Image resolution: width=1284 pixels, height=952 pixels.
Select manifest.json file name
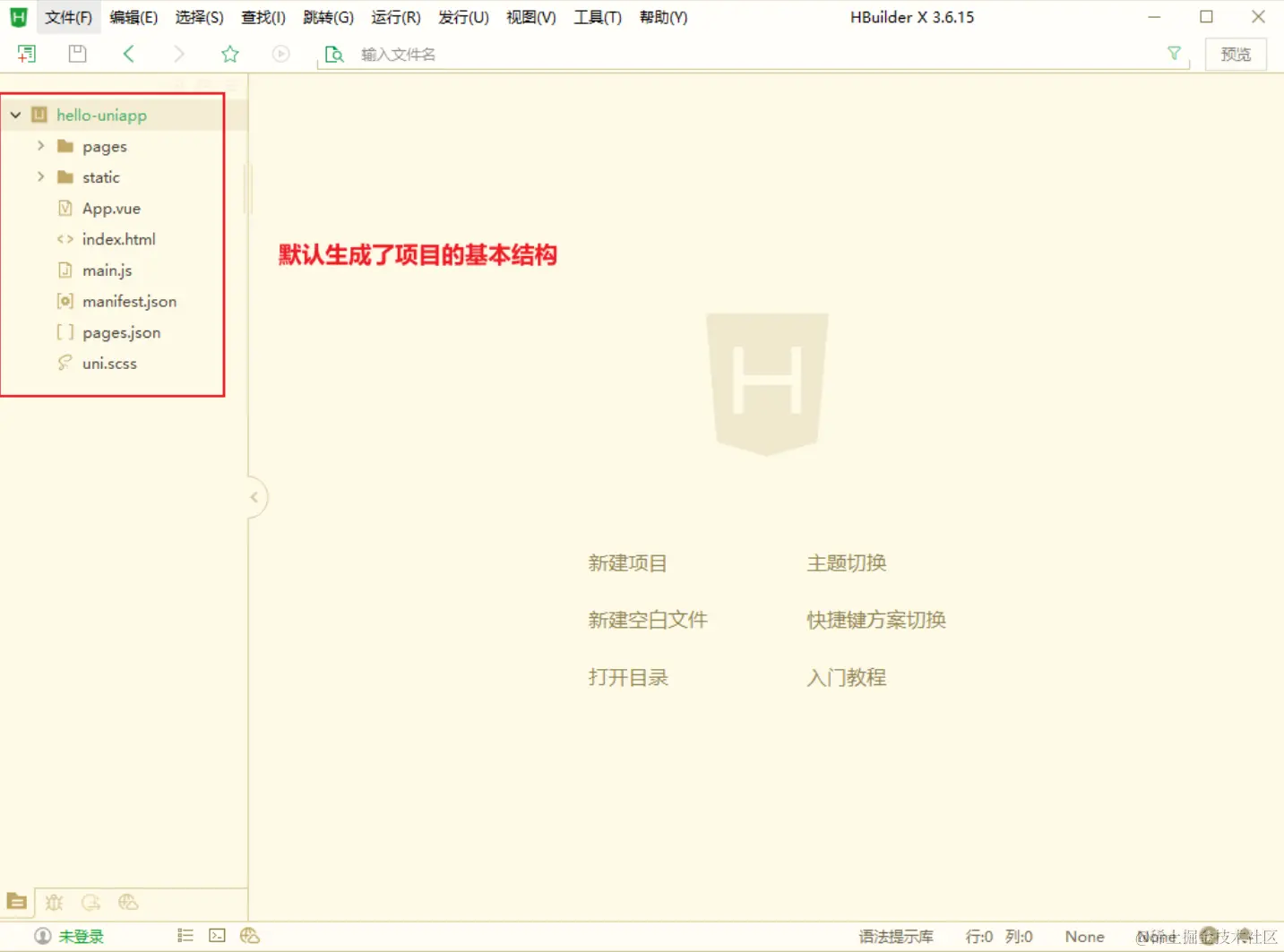(129, 301)
